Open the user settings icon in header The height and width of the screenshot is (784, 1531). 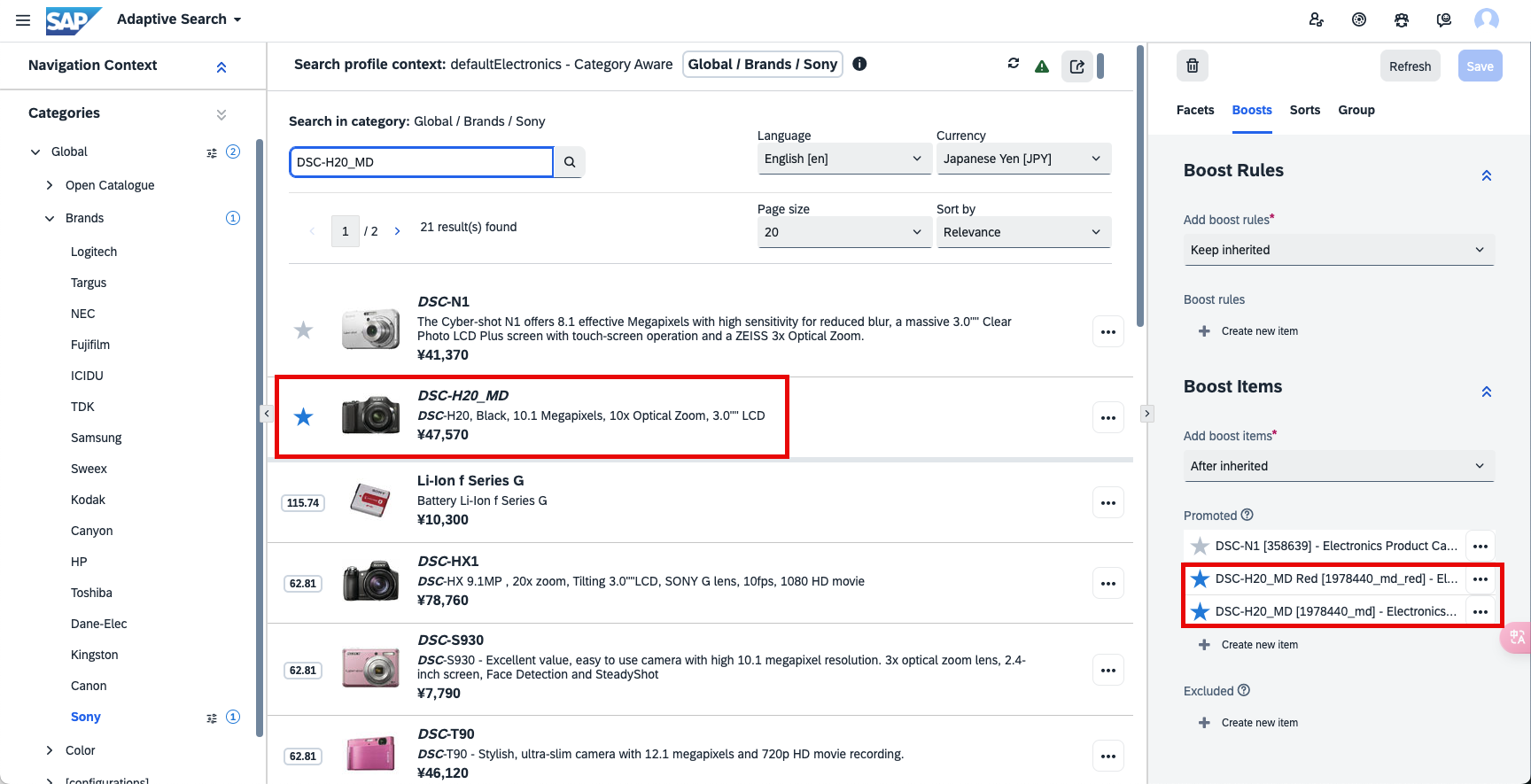[x=1317, y=19]
